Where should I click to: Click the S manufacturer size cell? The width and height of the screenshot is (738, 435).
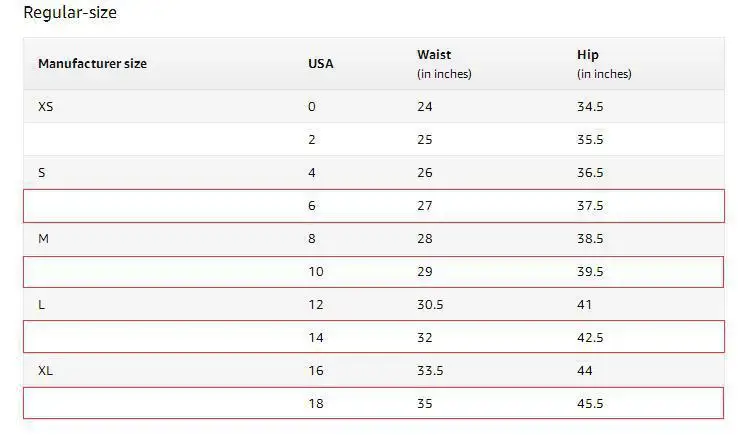[x=42, y=173]
